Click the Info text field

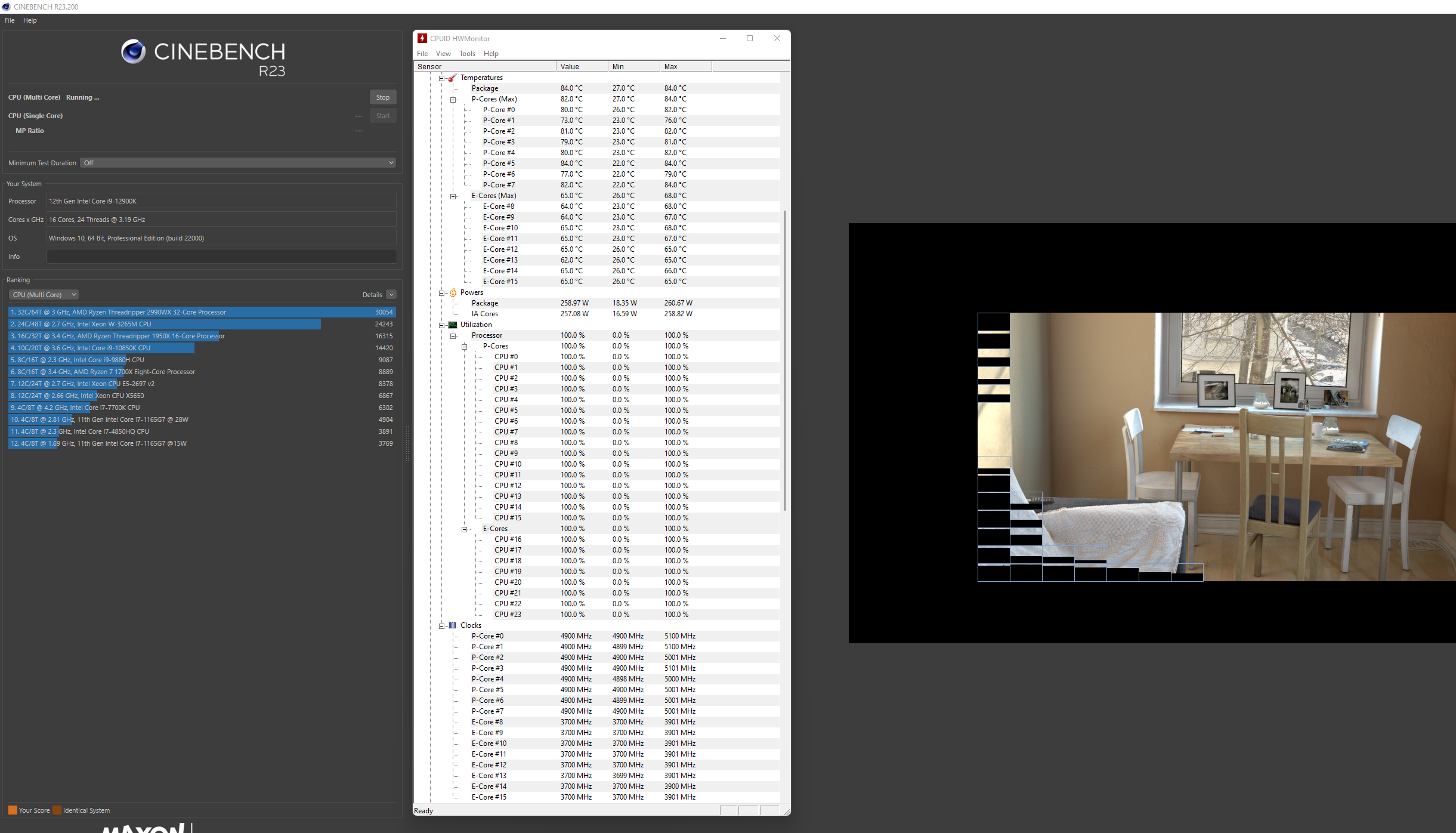(x=221, y=257)
